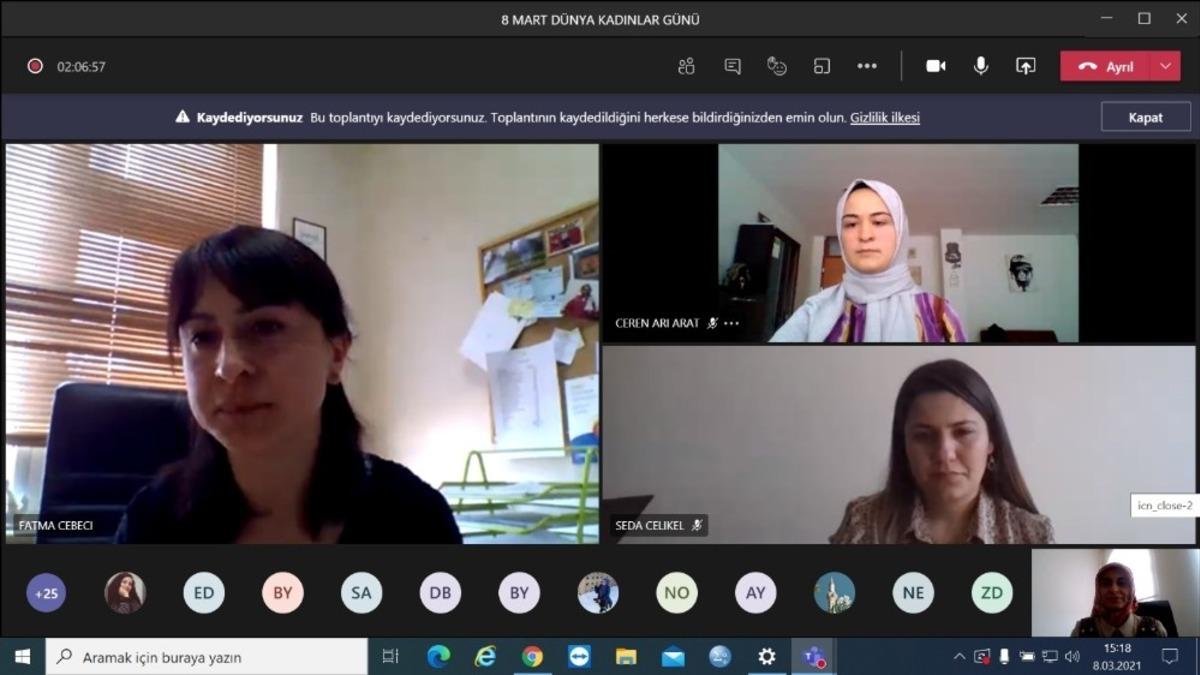Open Google Chrome from the taskbar
Screen dimensions: 1200x675
(532, 657)
